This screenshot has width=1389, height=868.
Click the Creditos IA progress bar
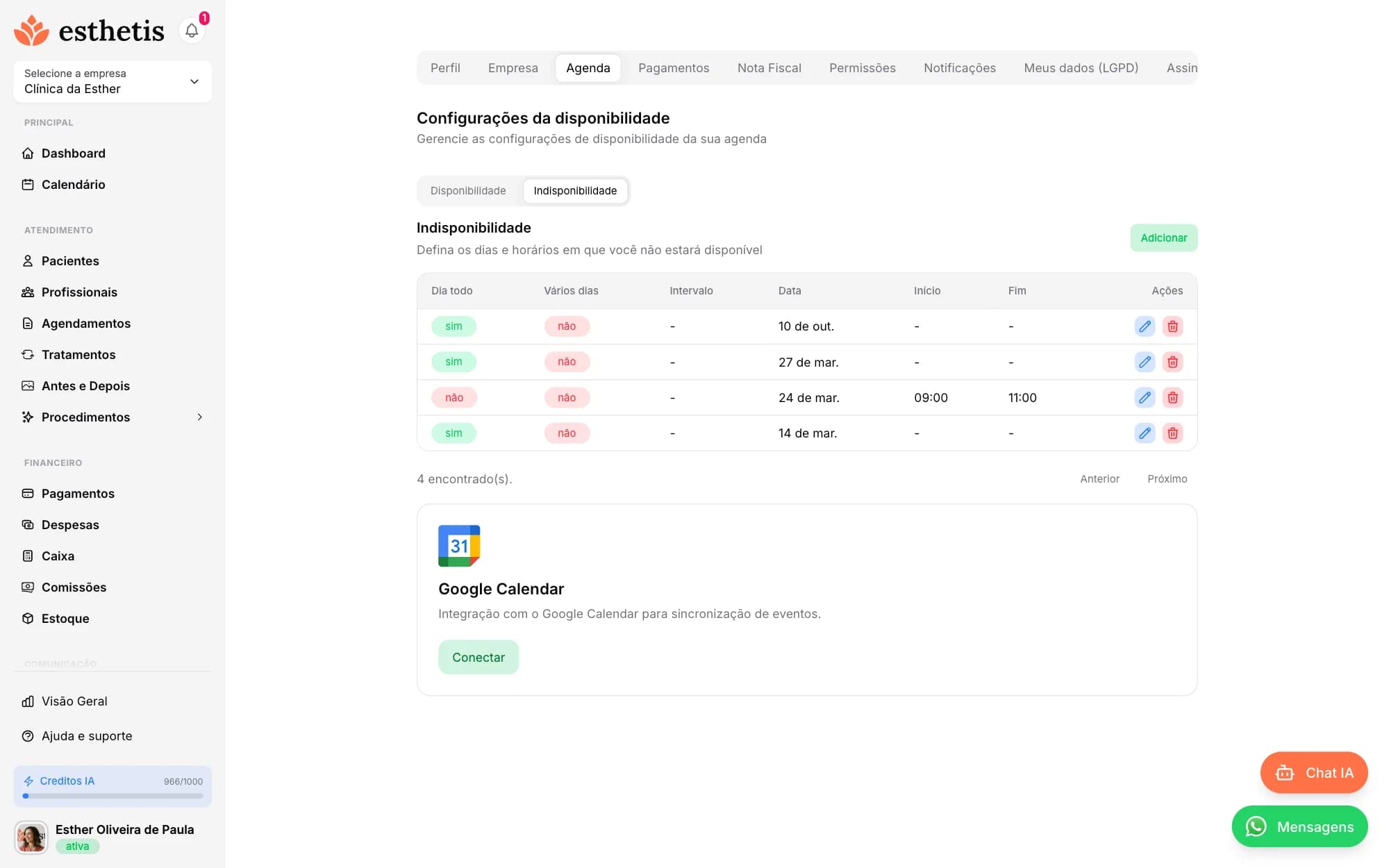coord(113,796)
